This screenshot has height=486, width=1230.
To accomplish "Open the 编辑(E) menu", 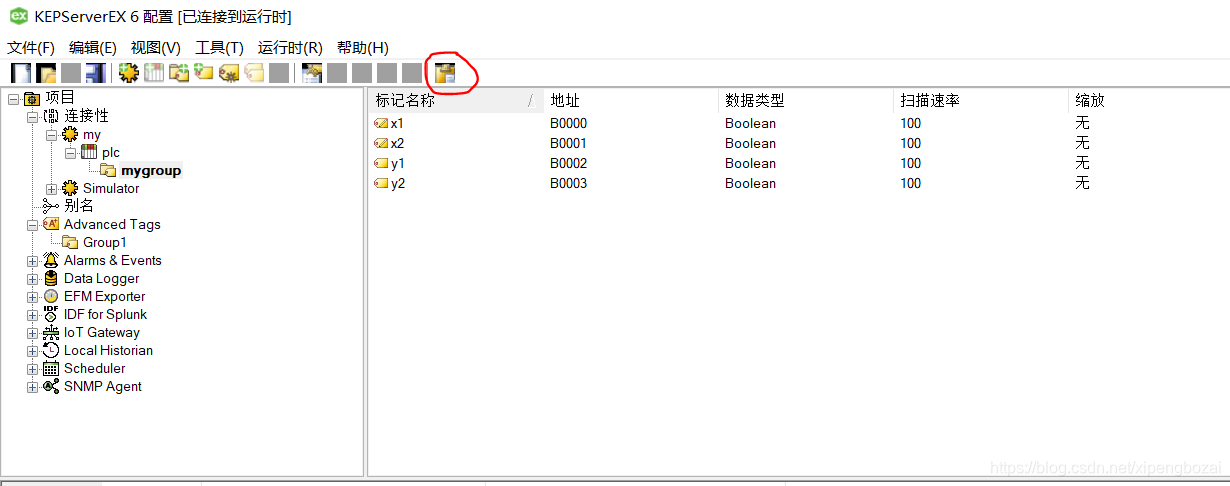I will click(93, 47).
